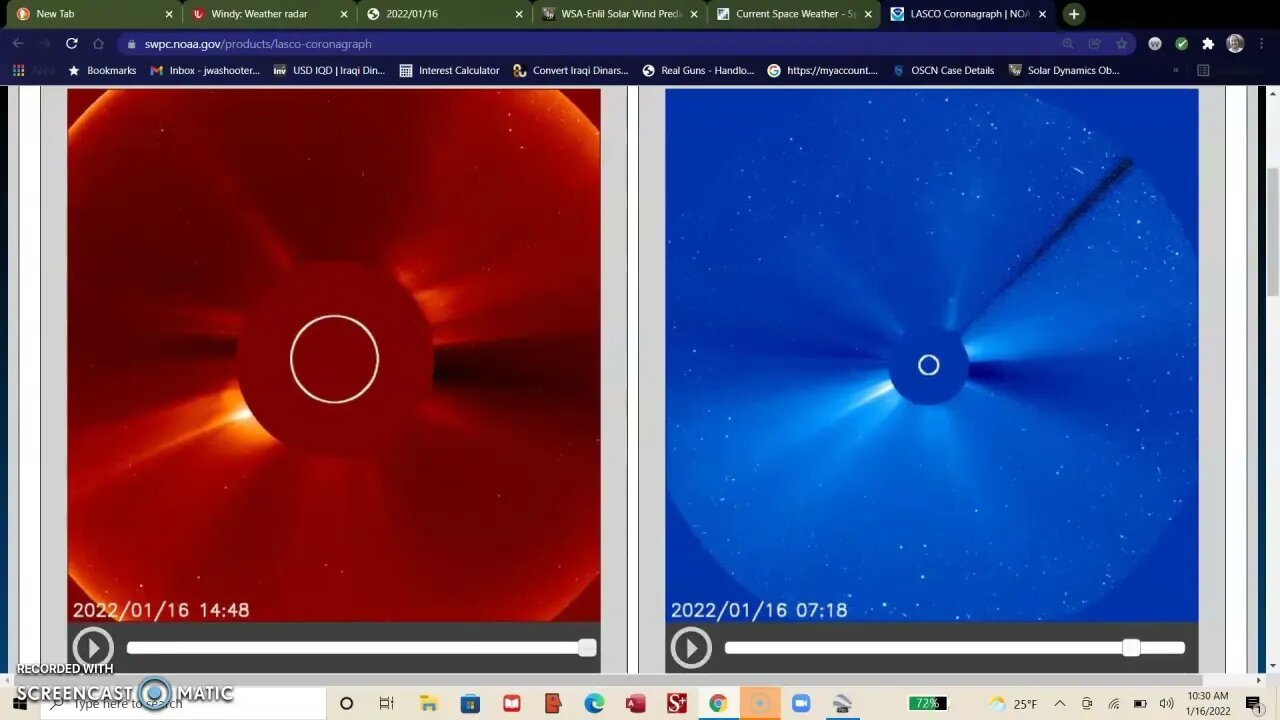
Task: Click the blue coronagraph timeline slider handle
Action: [x=1131, y=648]
